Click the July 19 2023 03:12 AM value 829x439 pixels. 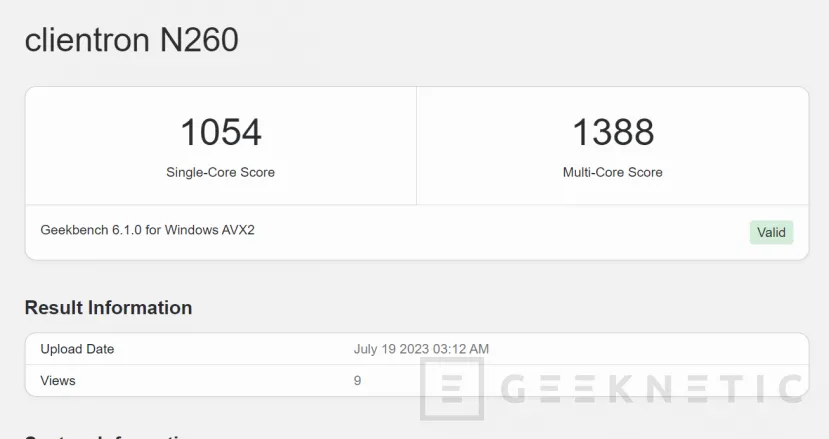click(x=421, y=349)
